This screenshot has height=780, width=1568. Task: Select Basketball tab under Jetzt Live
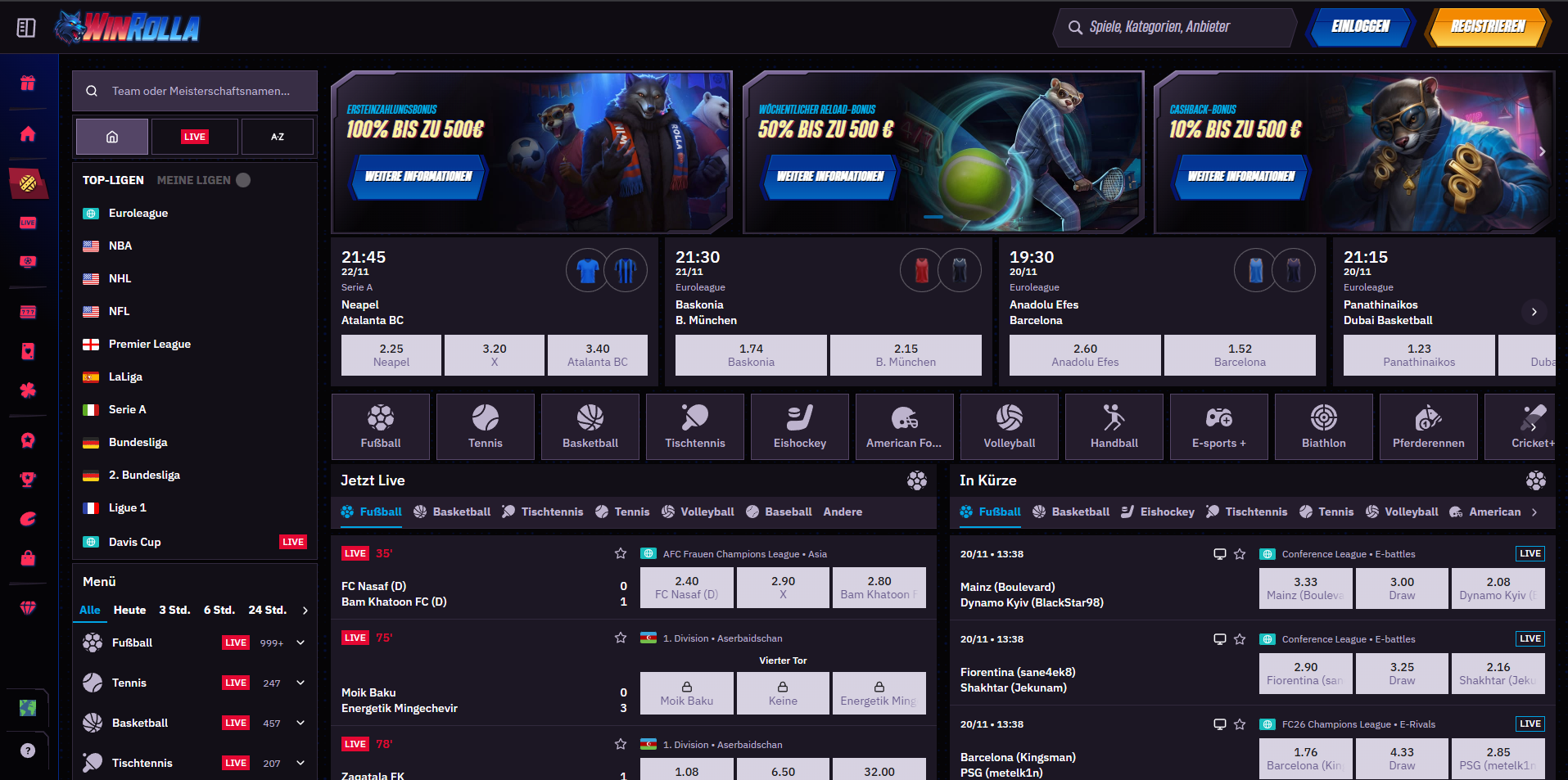pos(454,512)
